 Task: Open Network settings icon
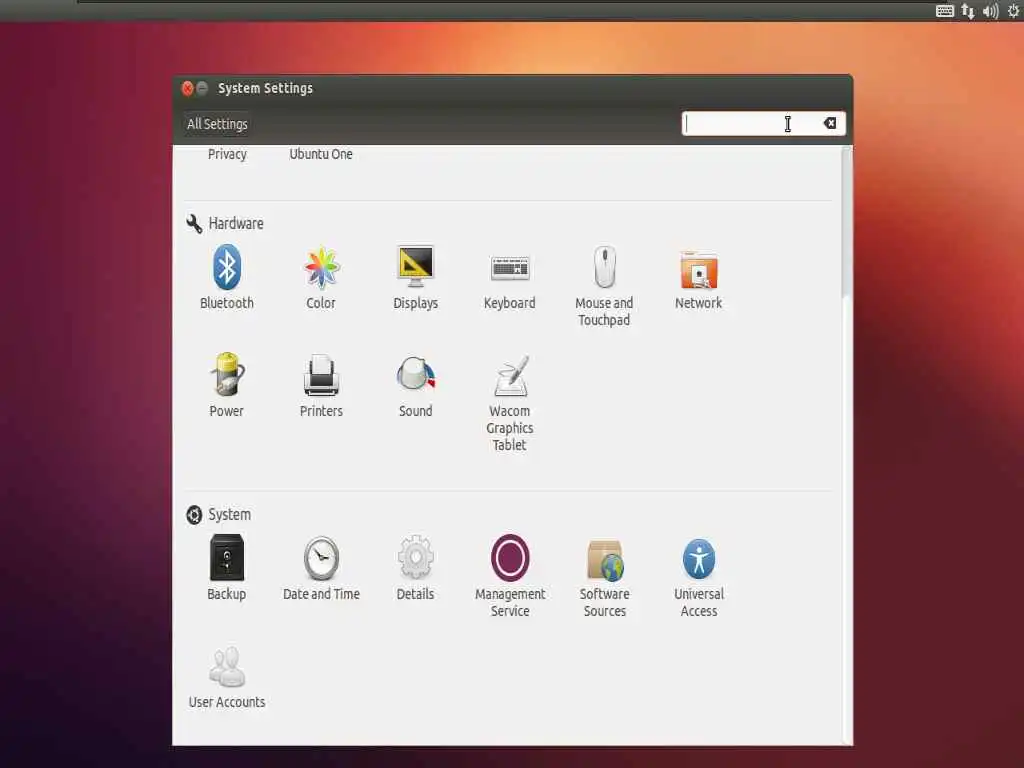(698, 269)
